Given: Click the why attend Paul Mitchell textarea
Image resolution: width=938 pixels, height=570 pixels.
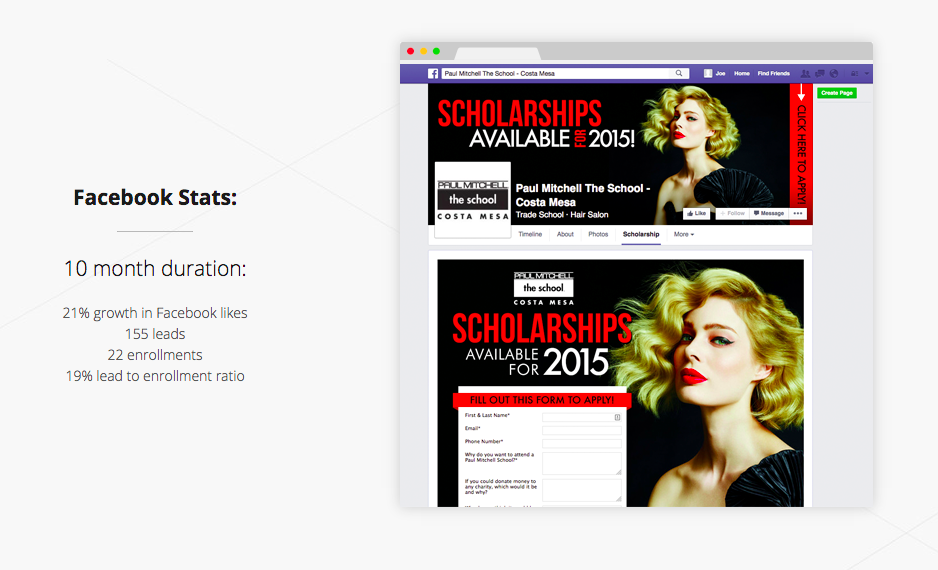Looking at the screenshot, I should [x=581, y=464].
